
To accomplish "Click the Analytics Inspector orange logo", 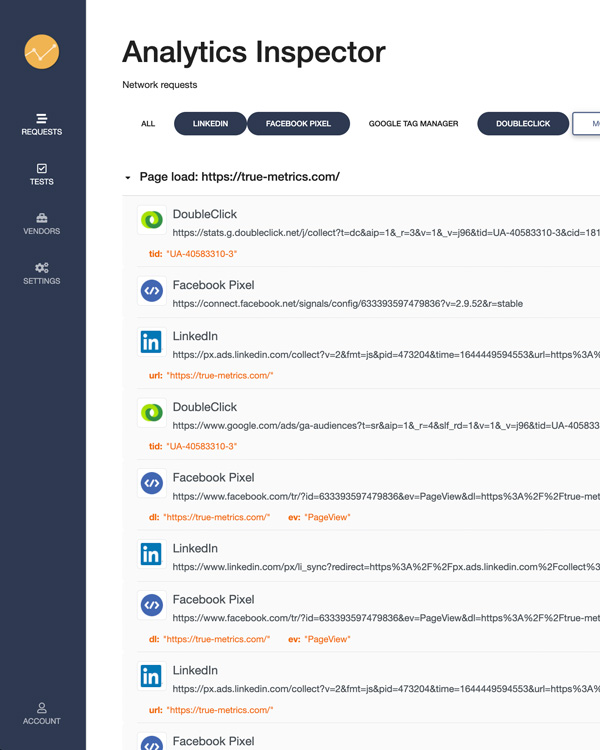I will tap(42, 52).
